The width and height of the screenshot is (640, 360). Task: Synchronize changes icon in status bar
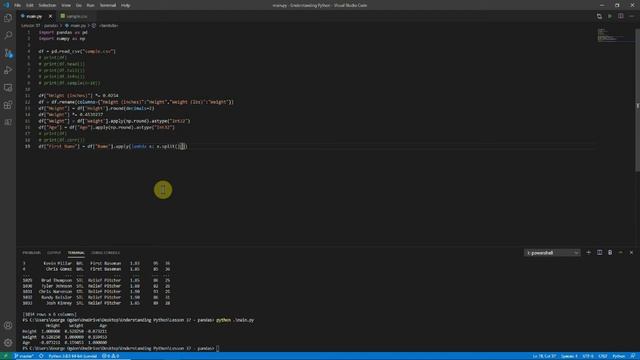41,356
